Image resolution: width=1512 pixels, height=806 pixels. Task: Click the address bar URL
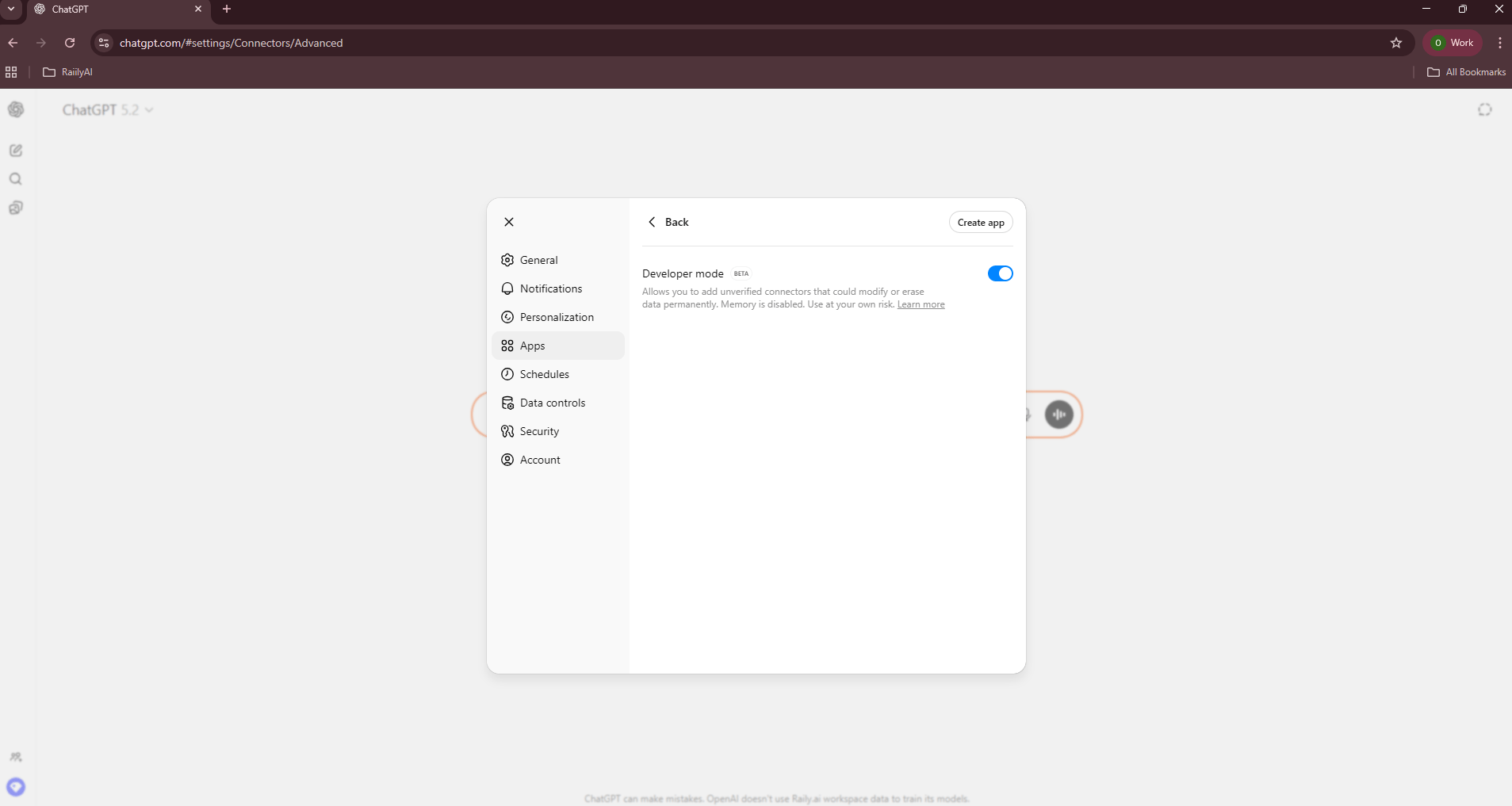point(232,43)
